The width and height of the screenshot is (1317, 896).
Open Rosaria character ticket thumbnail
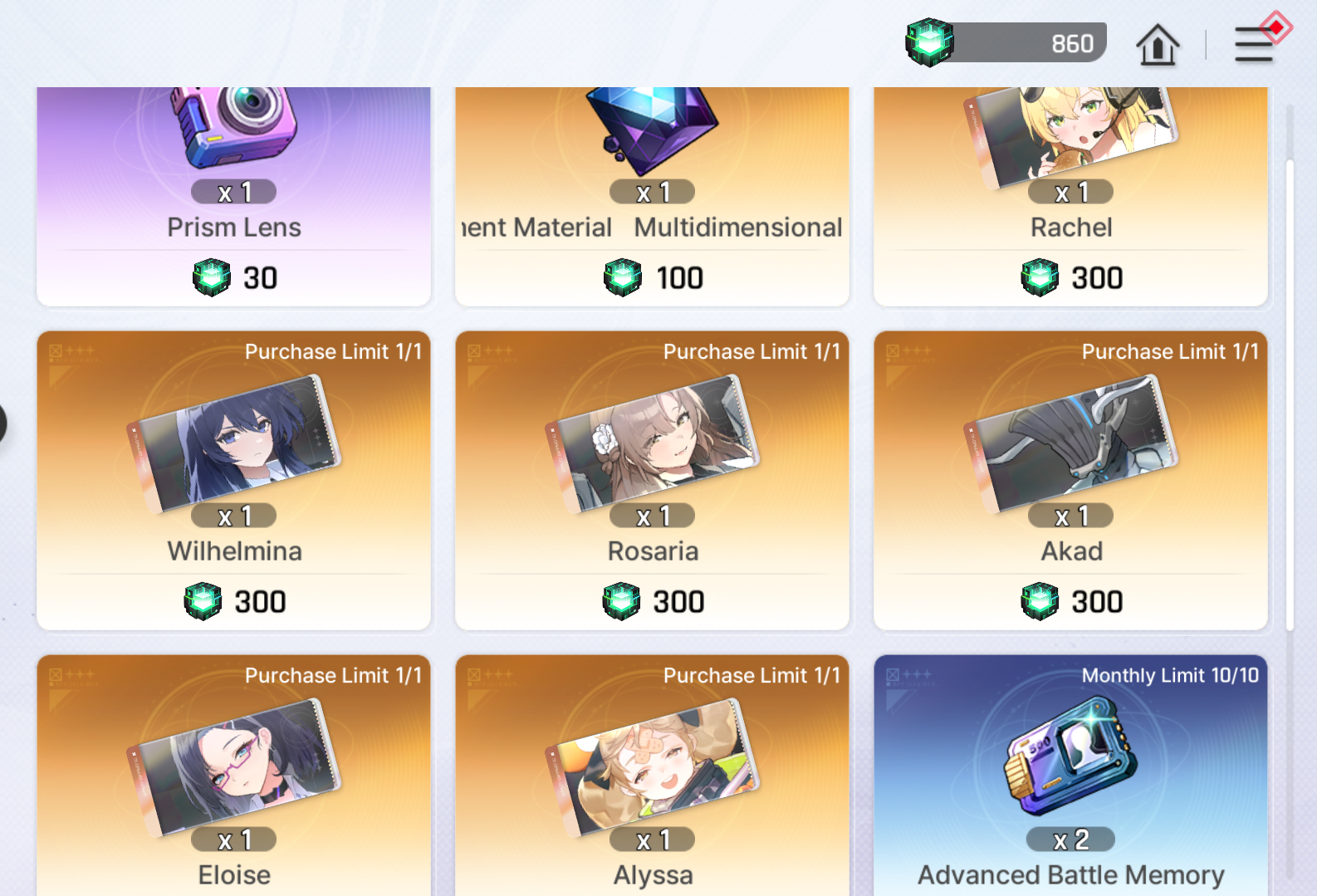[653, 443]
